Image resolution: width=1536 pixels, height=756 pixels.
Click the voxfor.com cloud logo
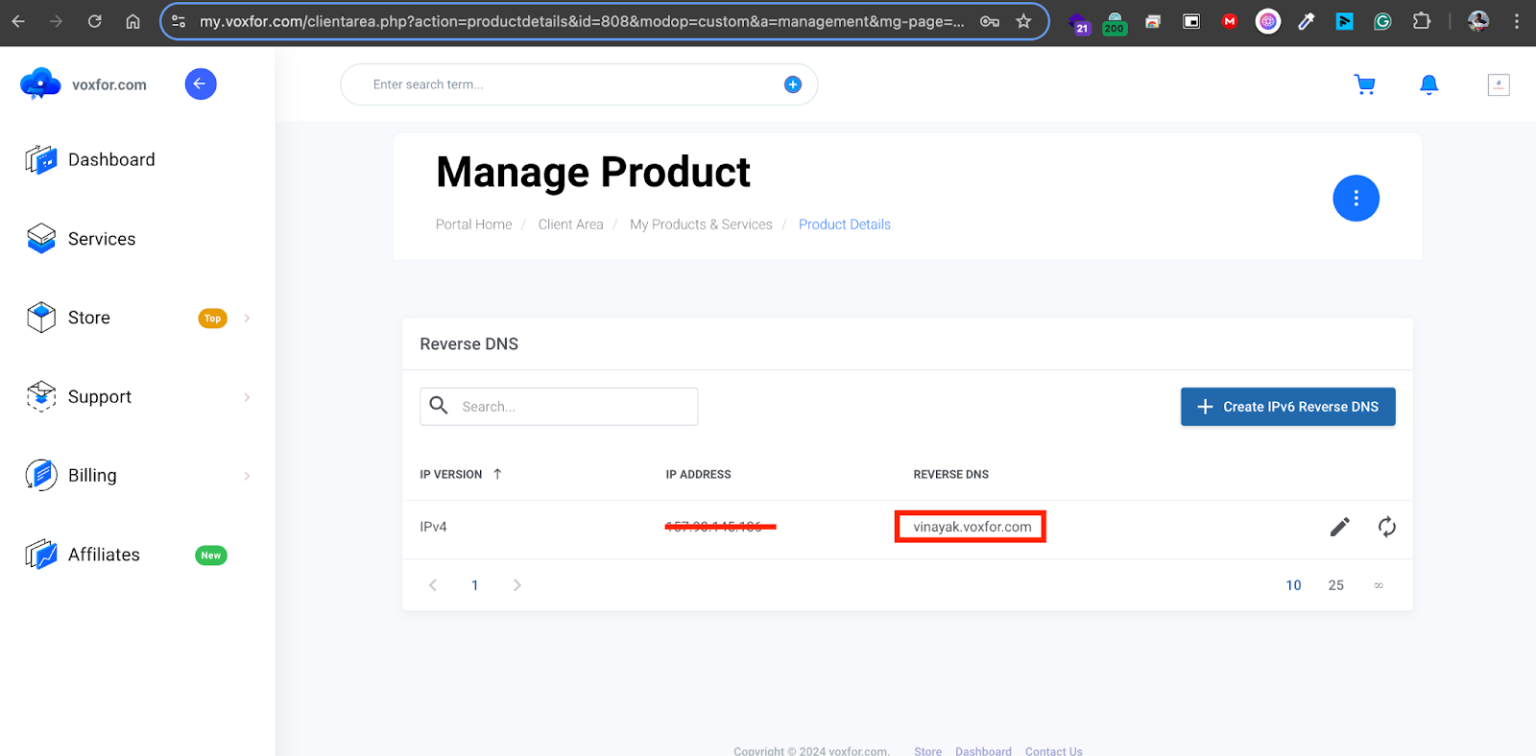(40, 84)
